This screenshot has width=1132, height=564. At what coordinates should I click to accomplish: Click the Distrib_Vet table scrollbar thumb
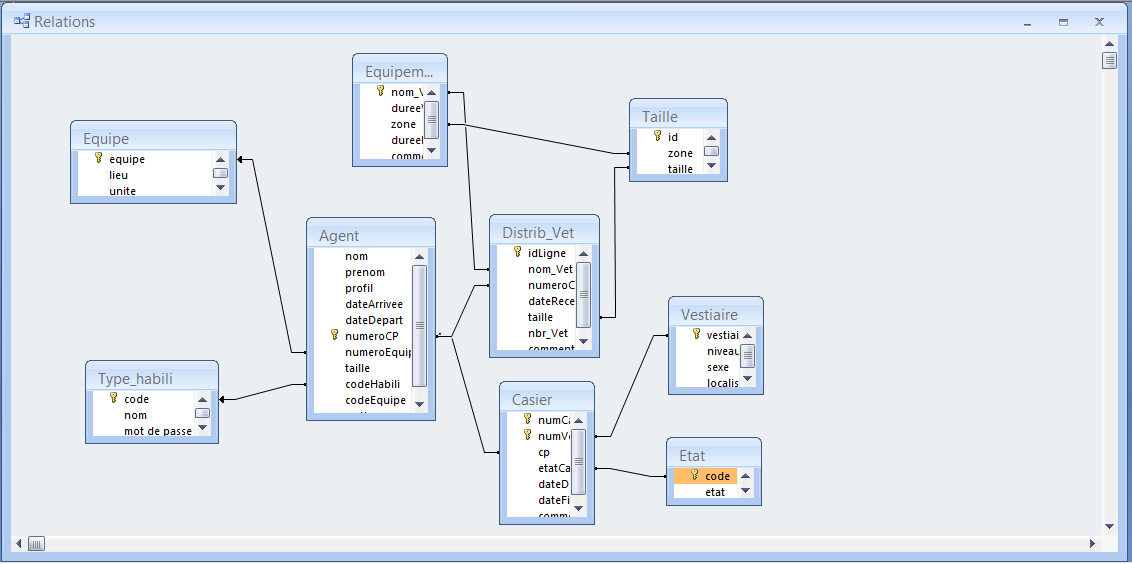(583, 295)
